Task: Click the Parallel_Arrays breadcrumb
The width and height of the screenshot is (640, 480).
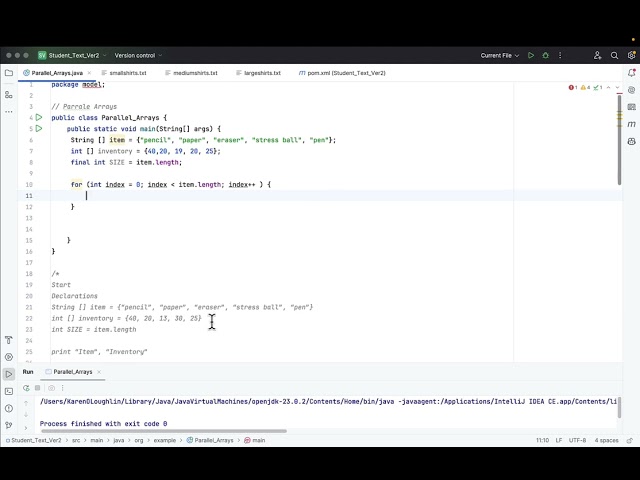Action: point(210,440)
